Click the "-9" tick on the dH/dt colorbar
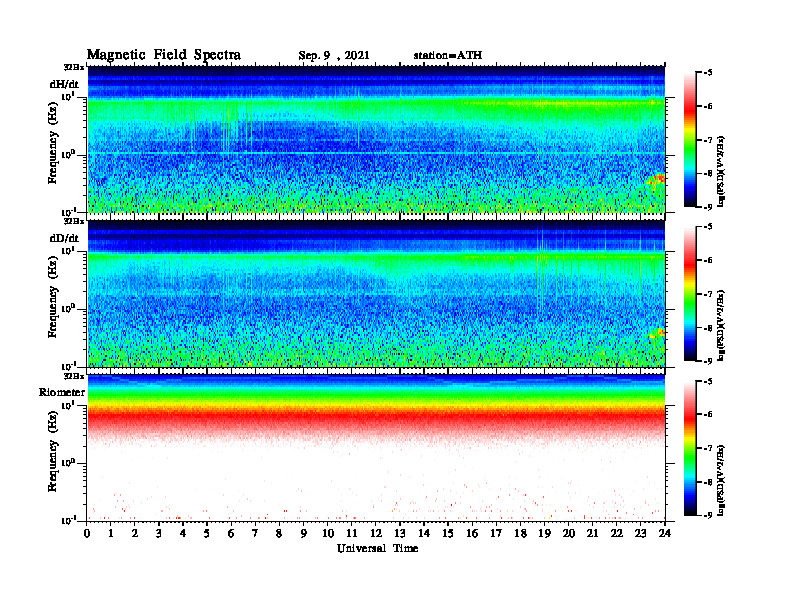This screenshot has height=612, width=792. (x=708, y=207)
